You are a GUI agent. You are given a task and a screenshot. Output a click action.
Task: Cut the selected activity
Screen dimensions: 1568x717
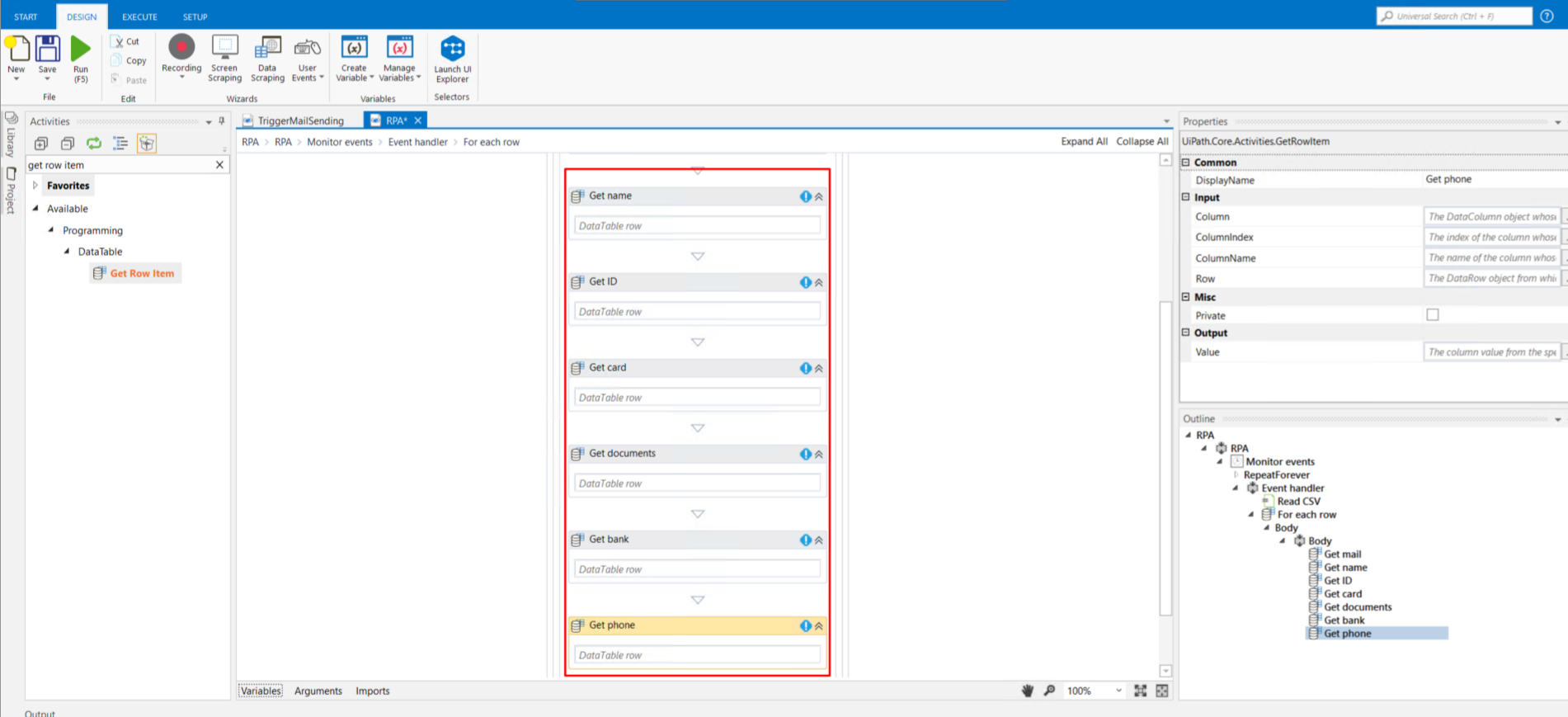(126, 41)
